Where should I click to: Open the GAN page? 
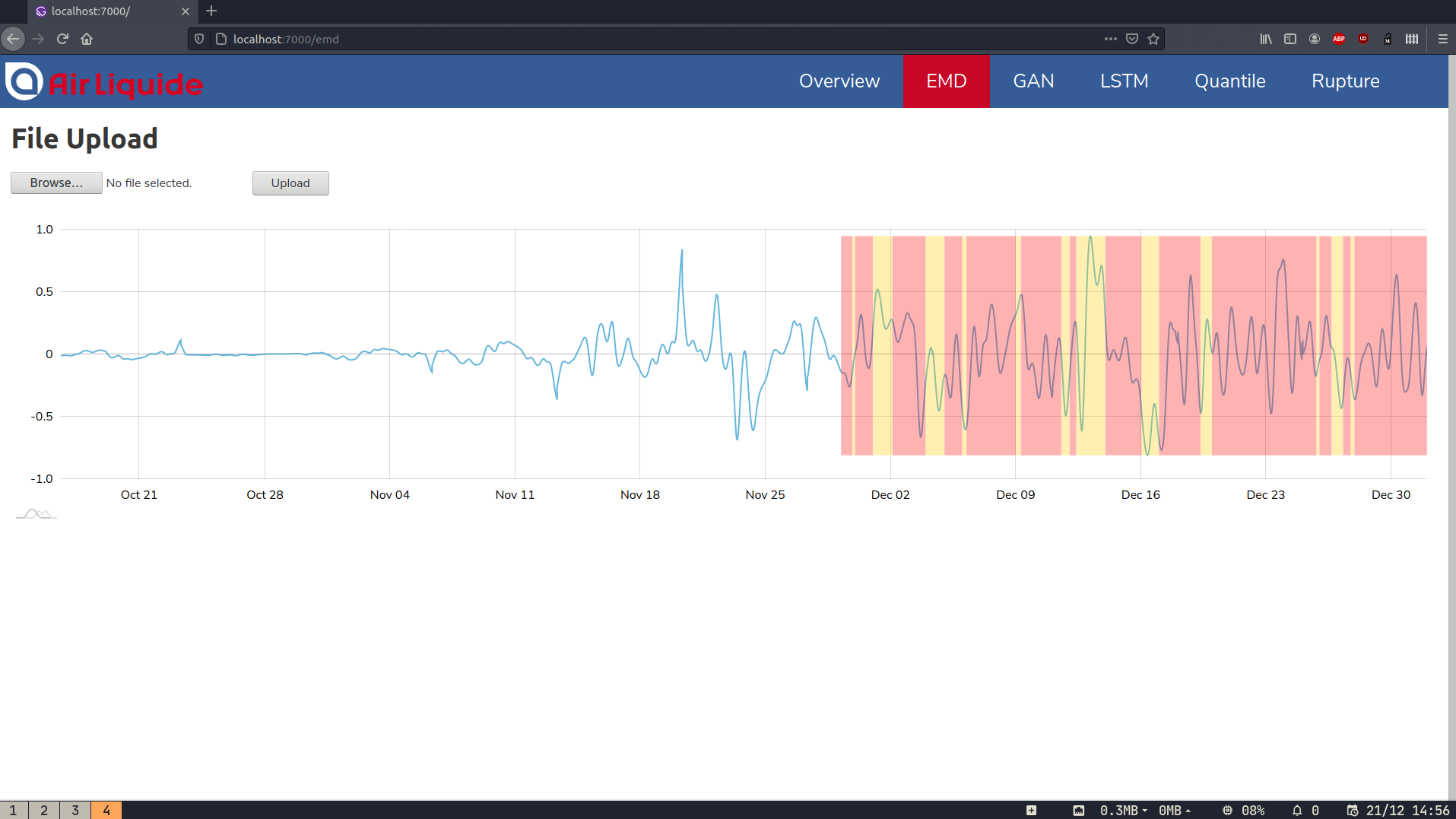[x=1033, y=81]
